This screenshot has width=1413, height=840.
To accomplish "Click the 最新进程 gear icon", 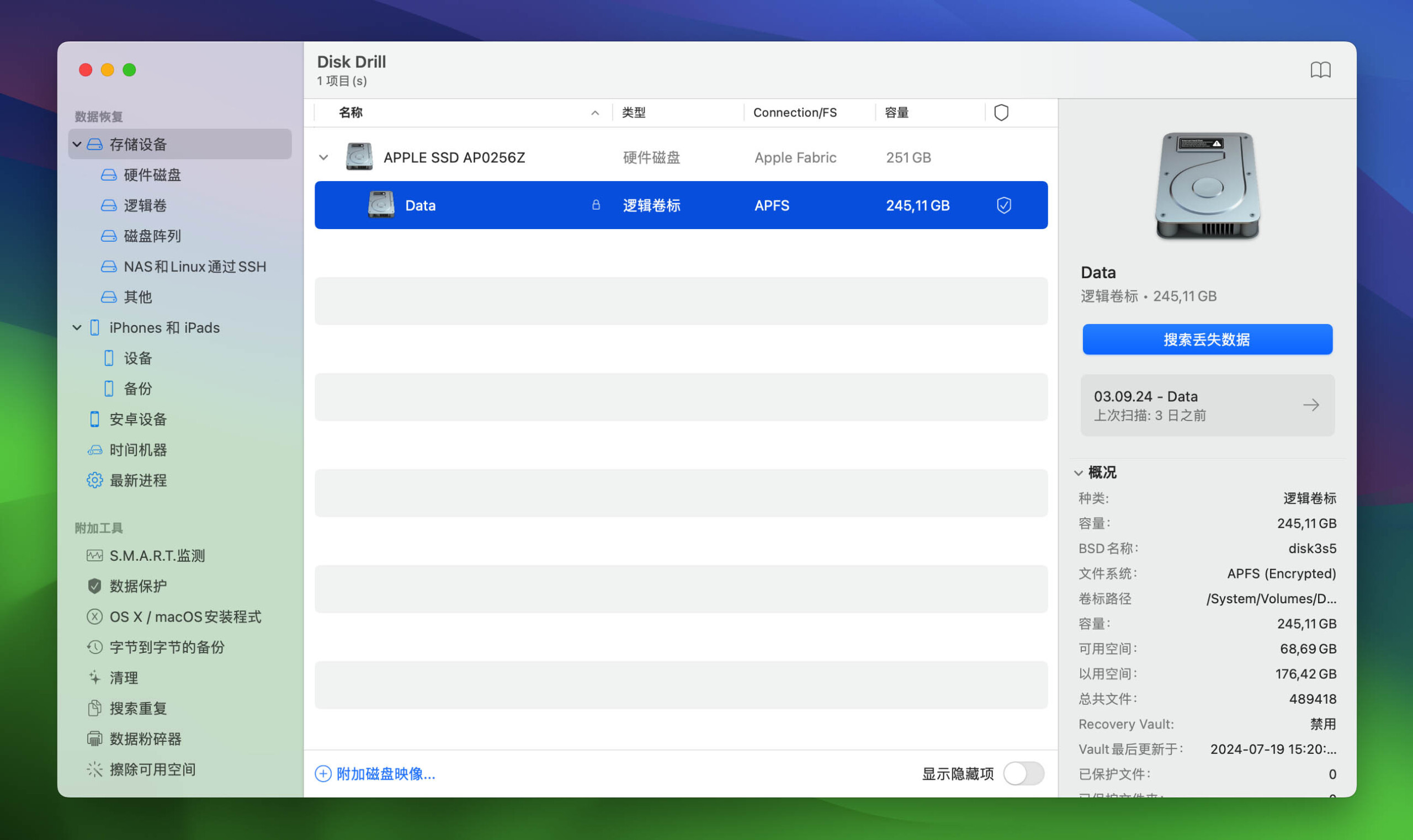I will (94, 481).
